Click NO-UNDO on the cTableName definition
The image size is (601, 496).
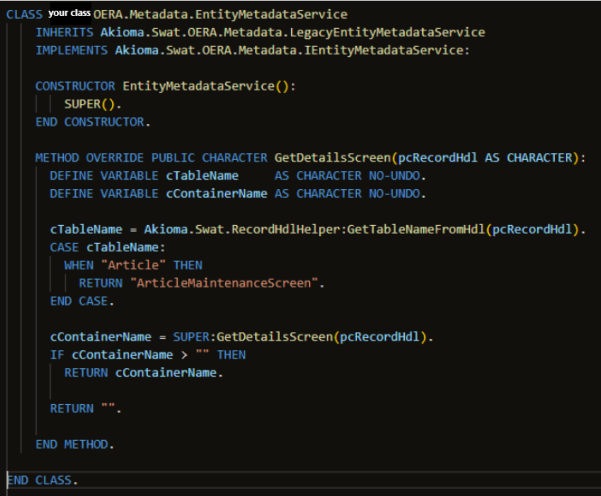394,176
